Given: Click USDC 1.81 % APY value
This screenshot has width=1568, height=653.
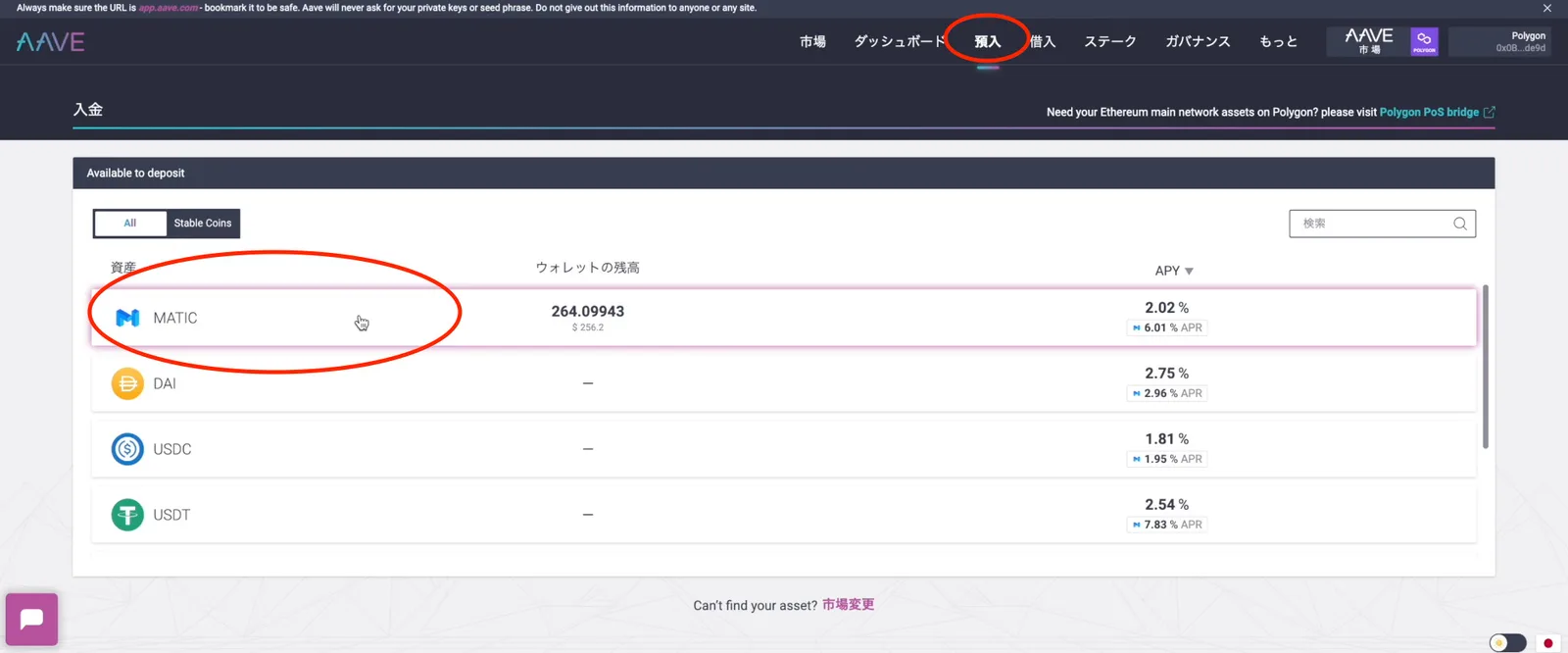Looking at the screenshot, I should [1166, 439].
